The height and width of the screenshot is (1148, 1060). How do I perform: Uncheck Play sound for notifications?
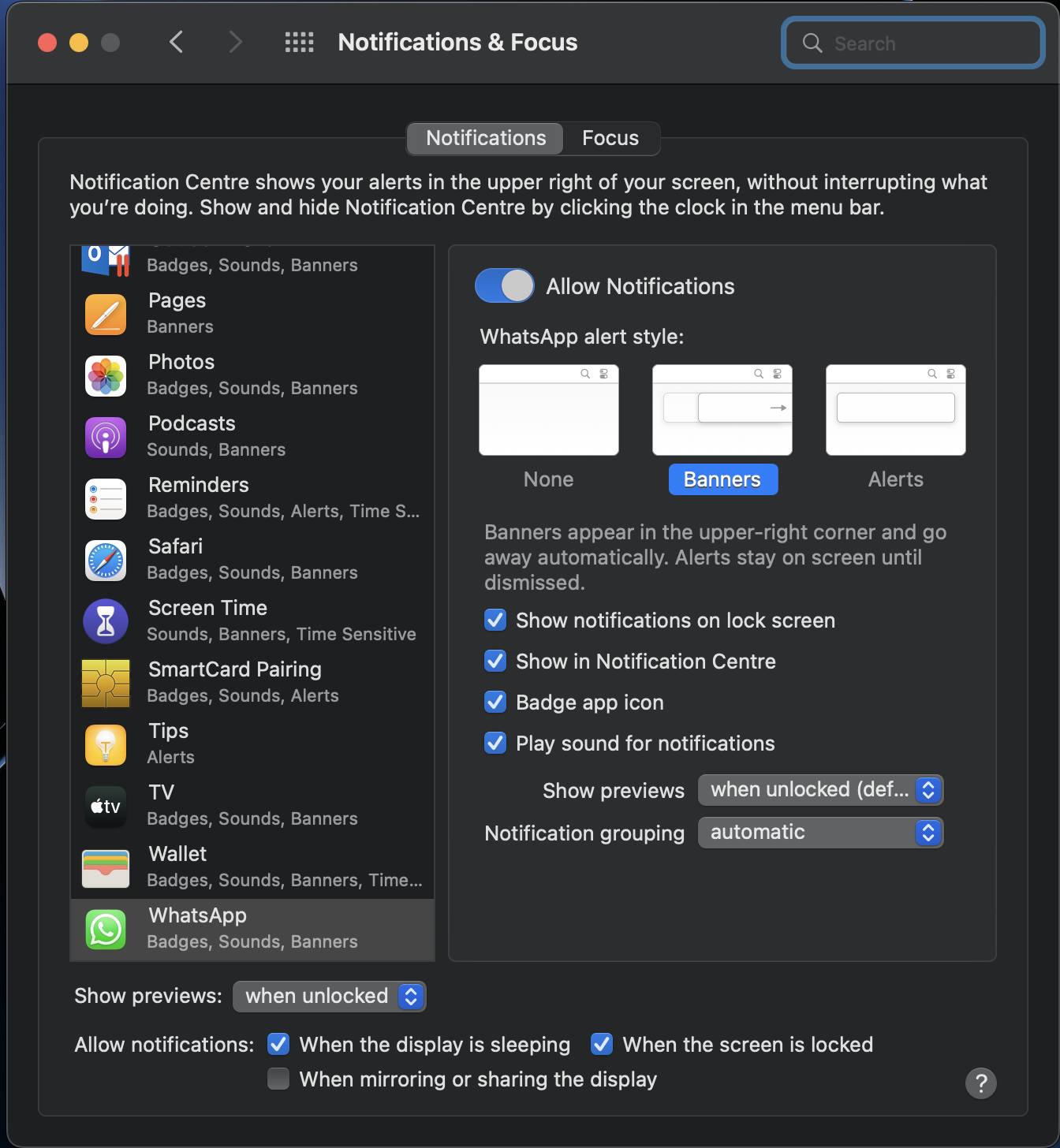[x=495, y=743]
